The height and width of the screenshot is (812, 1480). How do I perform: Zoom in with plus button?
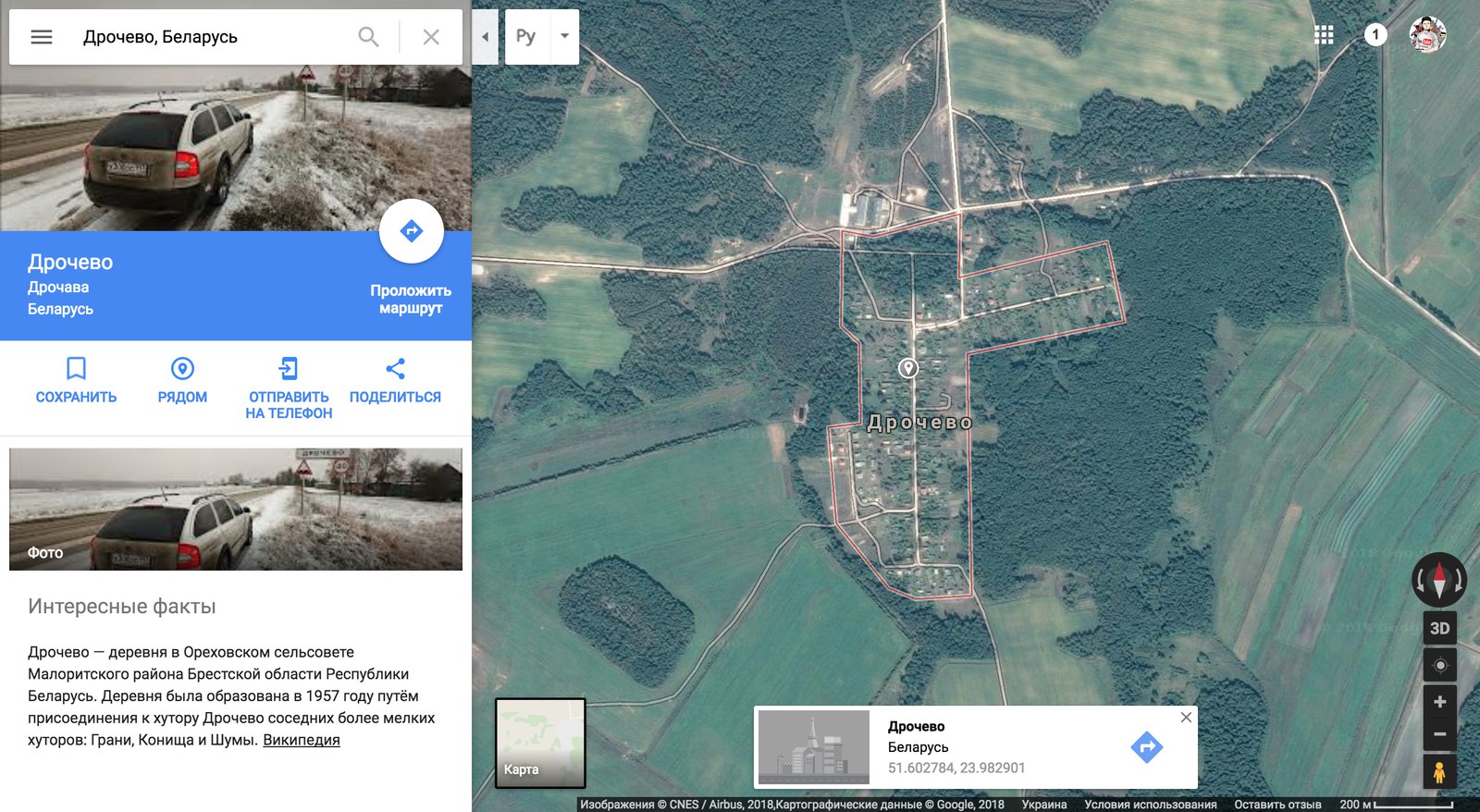(x=1439, y=702)
